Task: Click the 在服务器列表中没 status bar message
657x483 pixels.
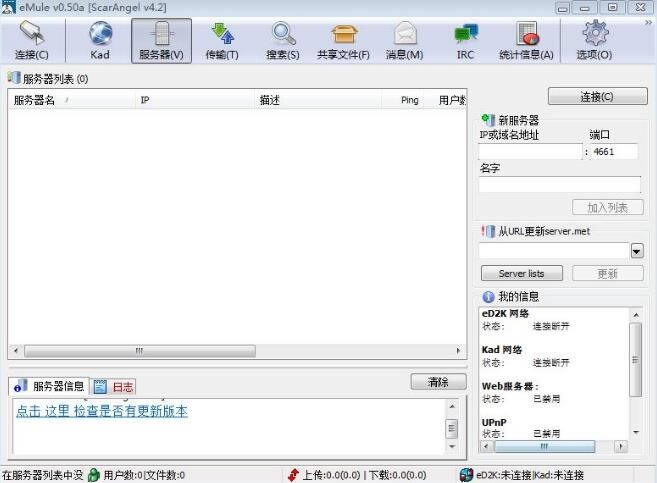Action: click(43, 475)
